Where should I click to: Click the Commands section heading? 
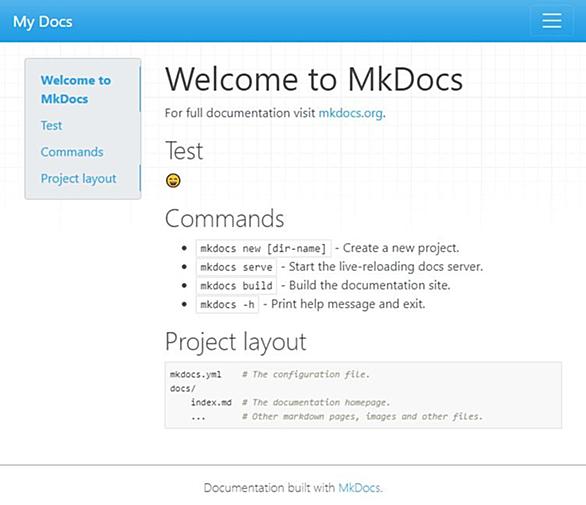click(225, 219)
